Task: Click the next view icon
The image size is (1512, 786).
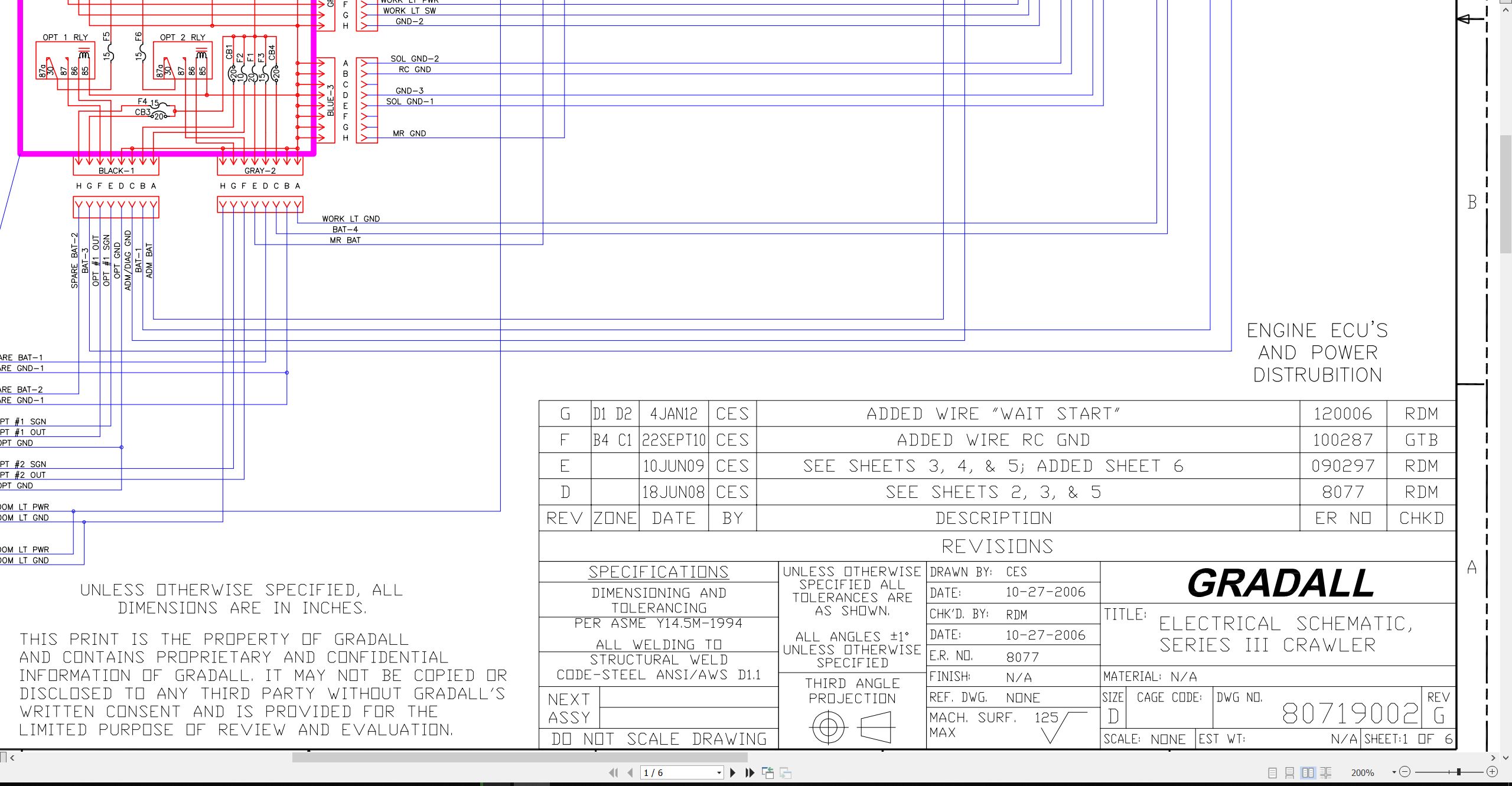Action: pyautogui.click(x=786, y=772)
